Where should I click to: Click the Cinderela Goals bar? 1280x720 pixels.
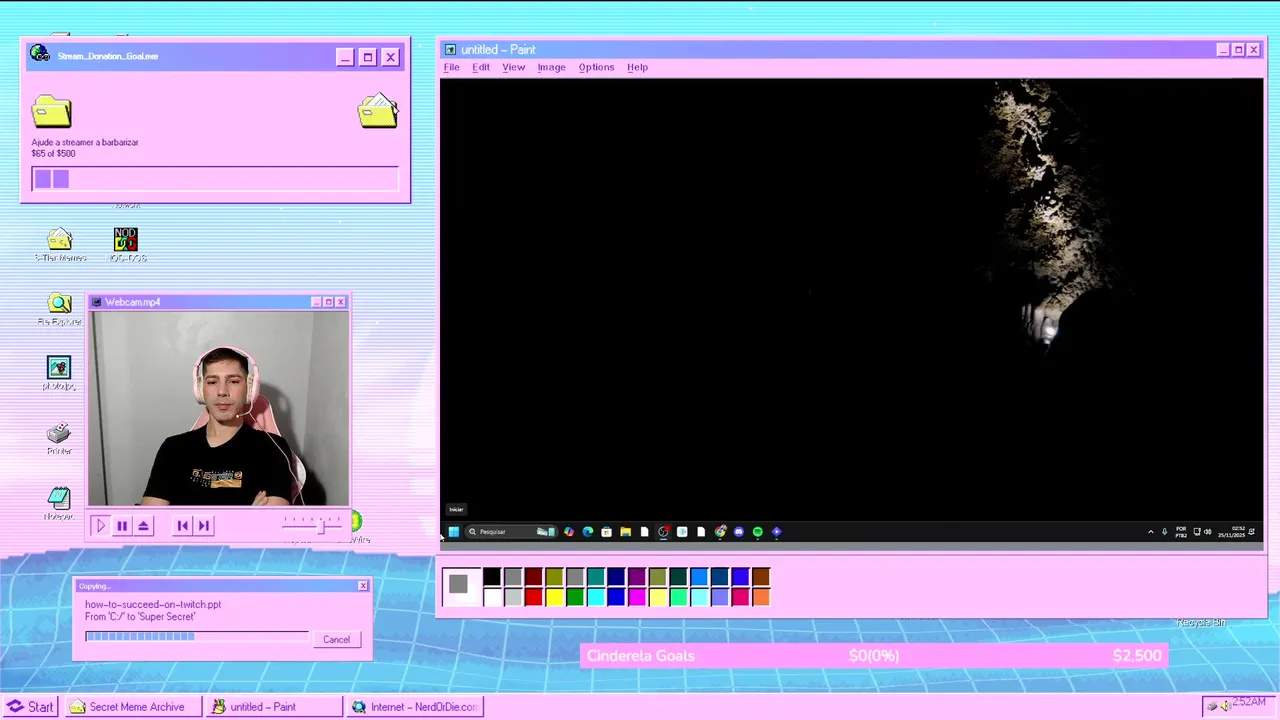pyautogui.click(x=873, y=656)
